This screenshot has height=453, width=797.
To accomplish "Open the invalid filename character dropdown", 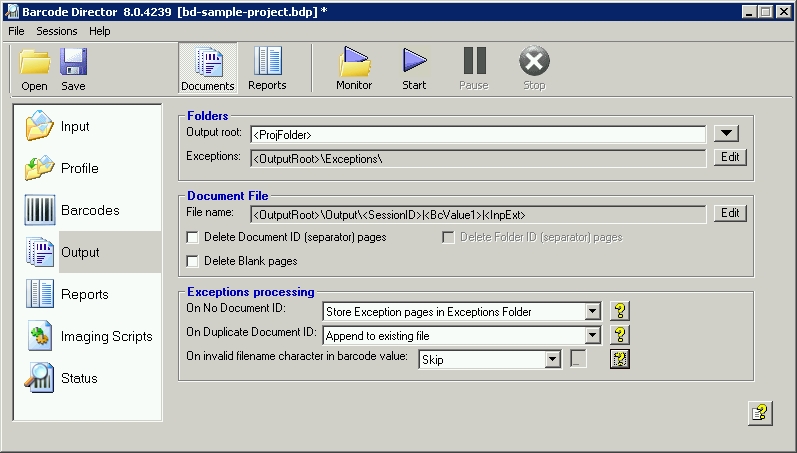I will [551, 359].
